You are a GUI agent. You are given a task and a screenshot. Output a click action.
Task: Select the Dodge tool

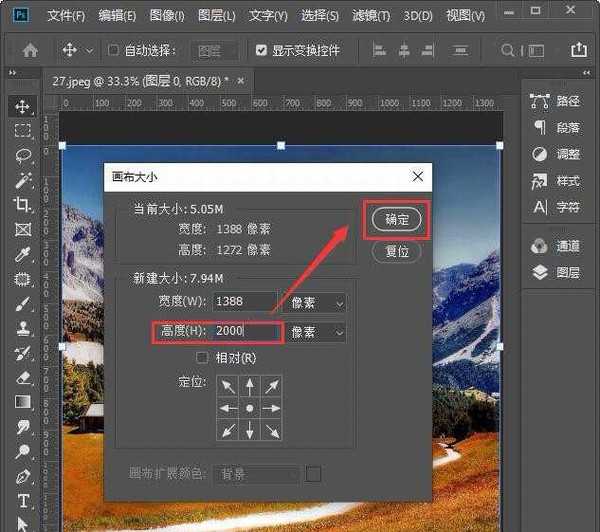[x=23, y=451]
